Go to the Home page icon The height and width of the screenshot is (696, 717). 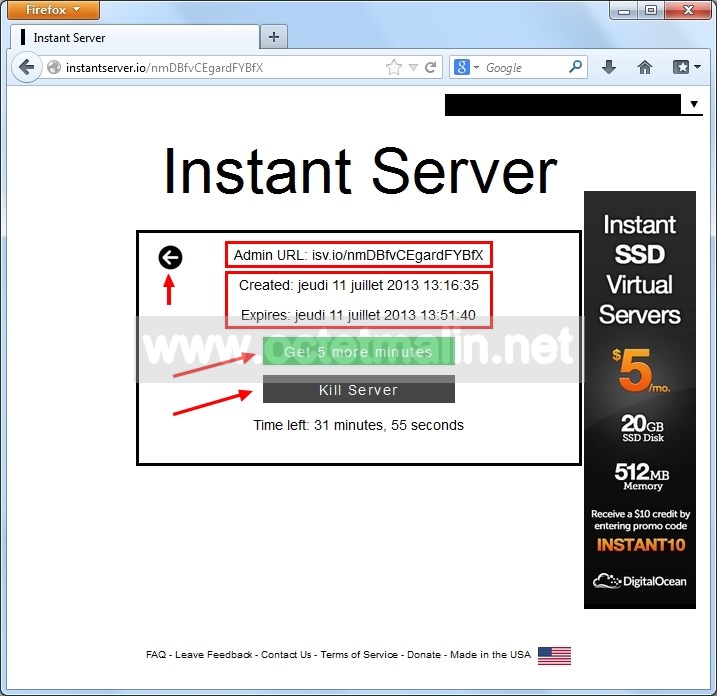(x=645, y=67)
